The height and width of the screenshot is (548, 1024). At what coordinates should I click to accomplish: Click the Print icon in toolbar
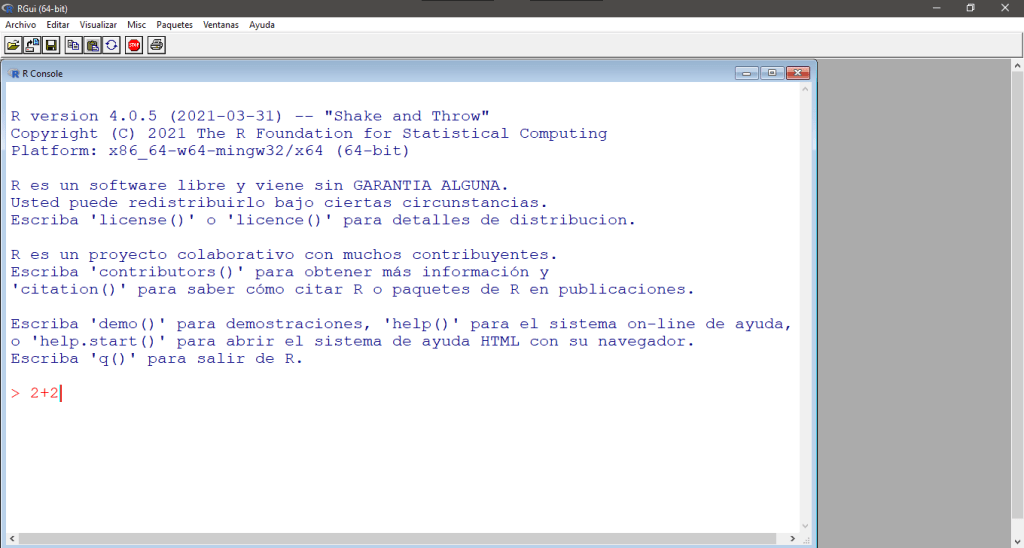coord(156,45)
